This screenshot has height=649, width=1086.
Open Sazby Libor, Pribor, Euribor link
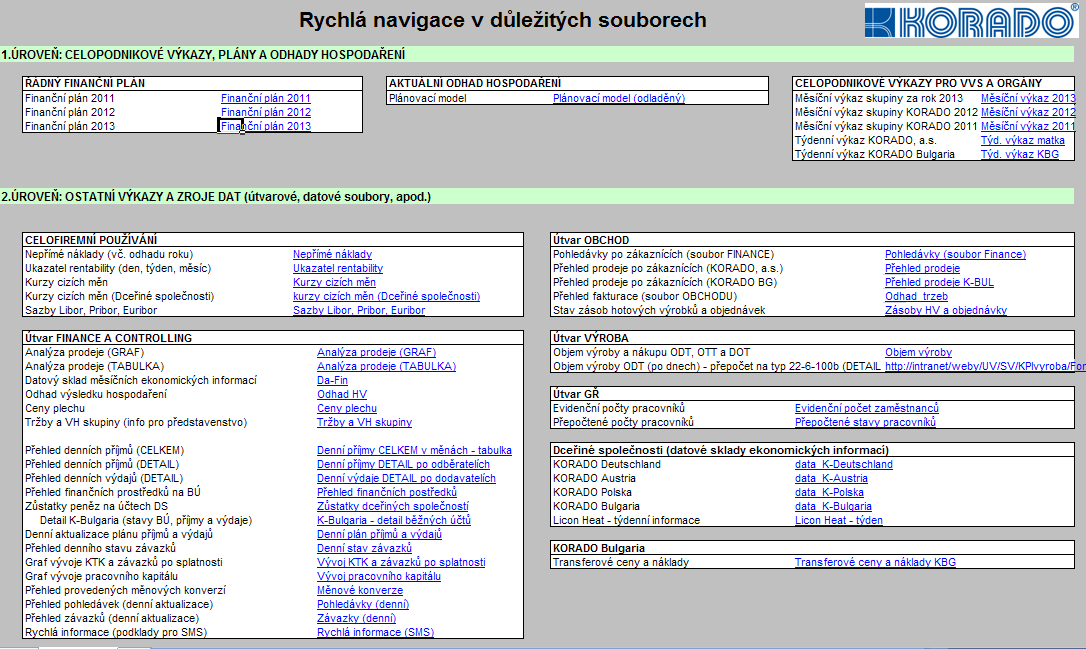click(x=359, y=310)
